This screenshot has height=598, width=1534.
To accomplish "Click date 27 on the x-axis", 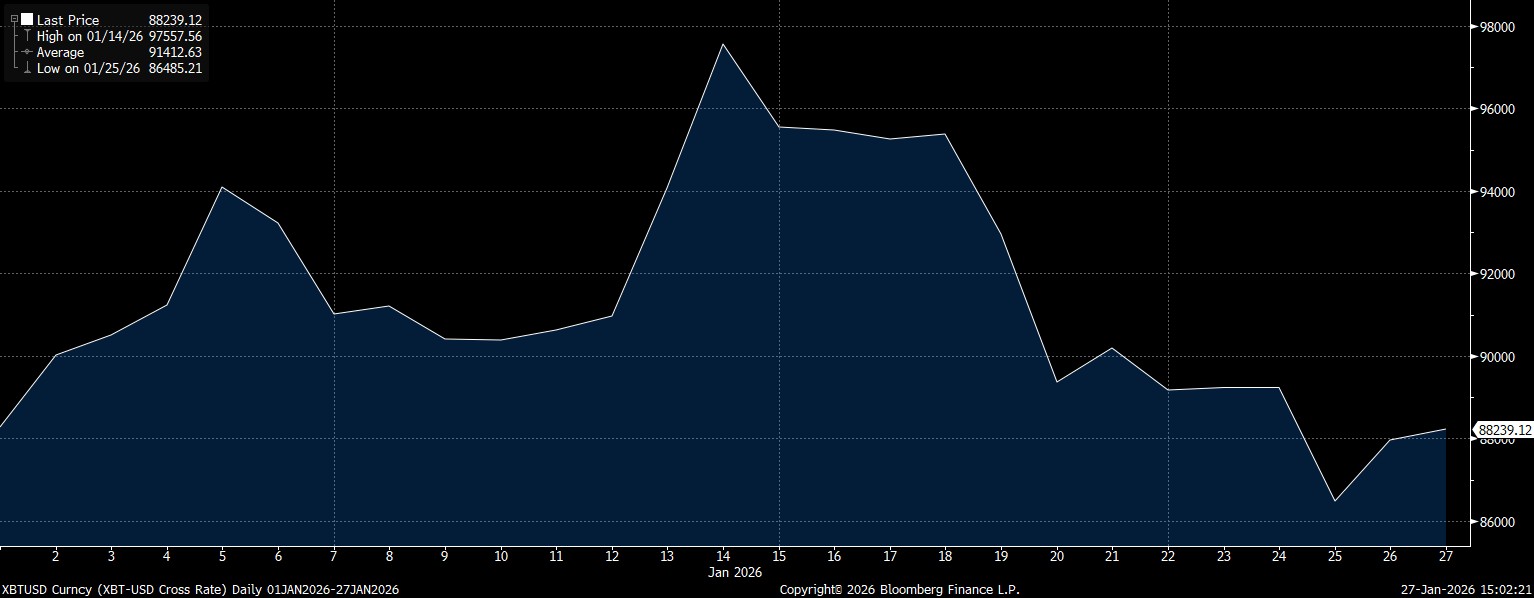I will (1446, 556).
